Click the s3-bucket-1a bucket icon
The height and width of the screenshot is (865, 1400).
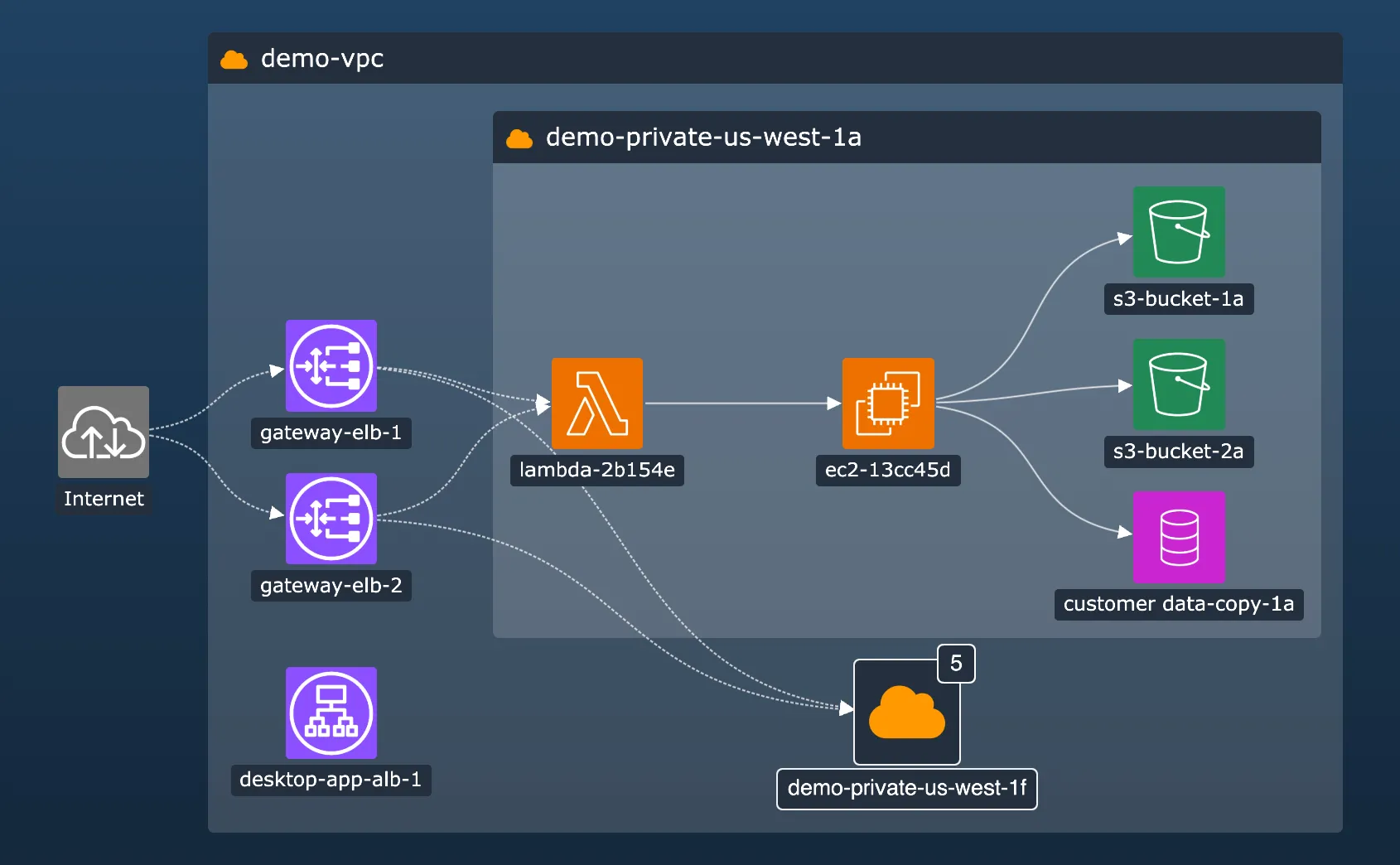point(1179,232)
